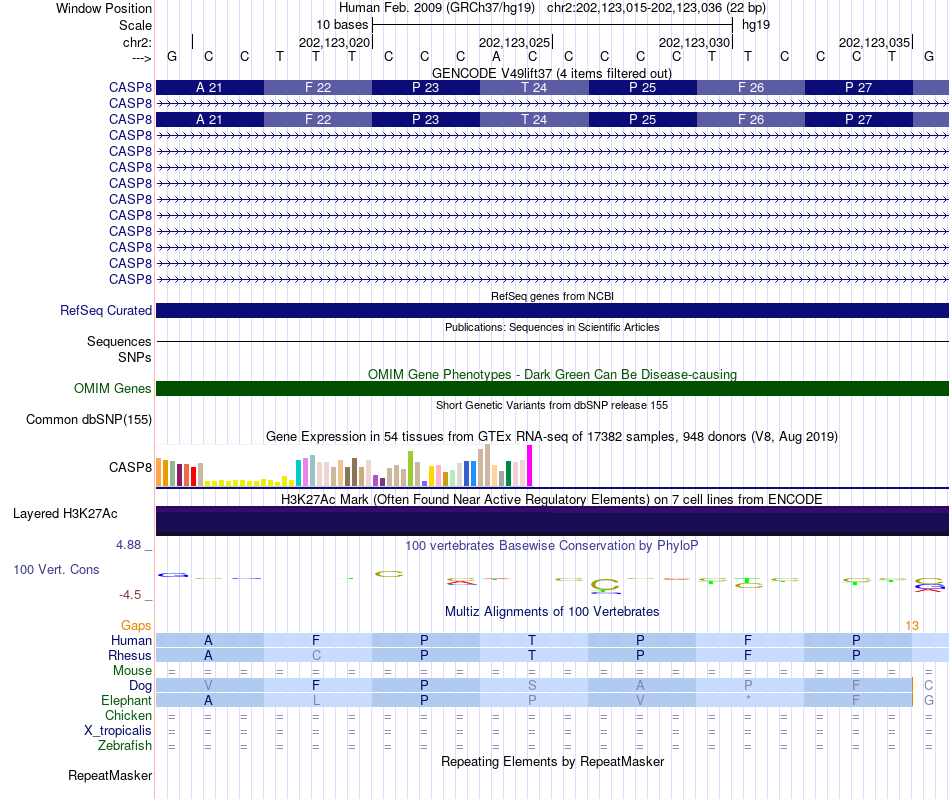Click the Common dbSNP(155) track label
950x799 pixels.
tap(89, 419)
